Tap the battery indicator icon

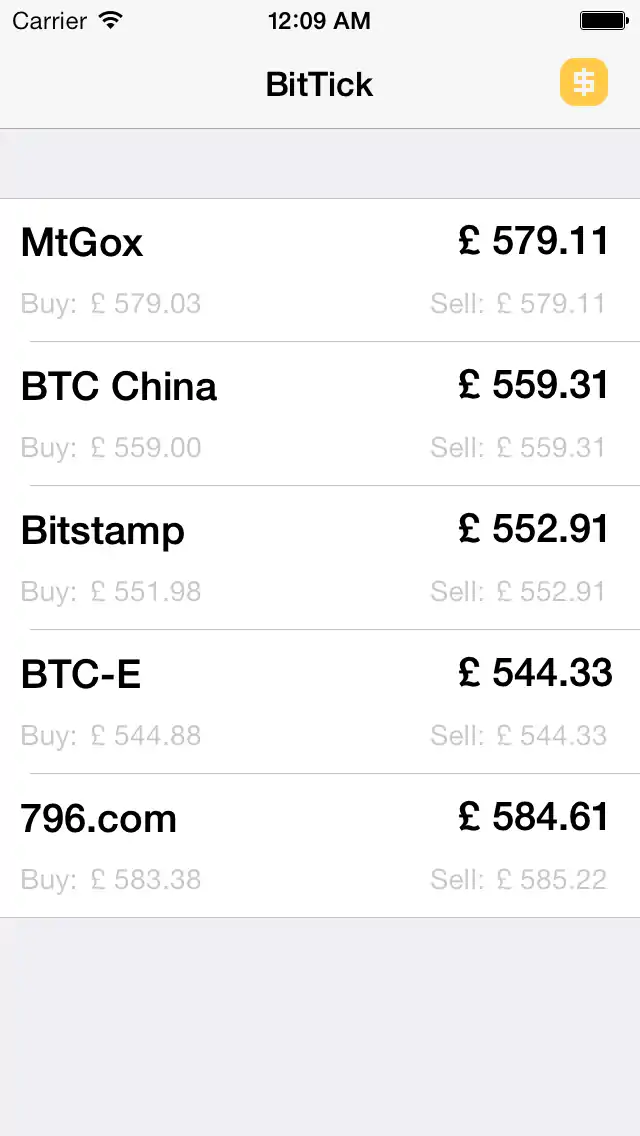[603, 20]
